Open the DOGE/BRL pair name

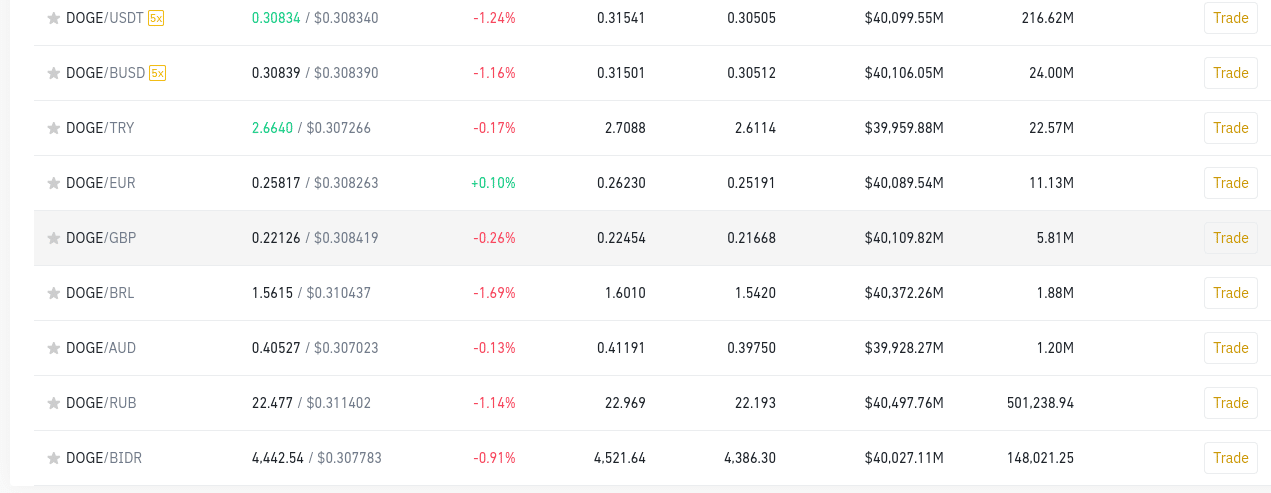(100, 293)
